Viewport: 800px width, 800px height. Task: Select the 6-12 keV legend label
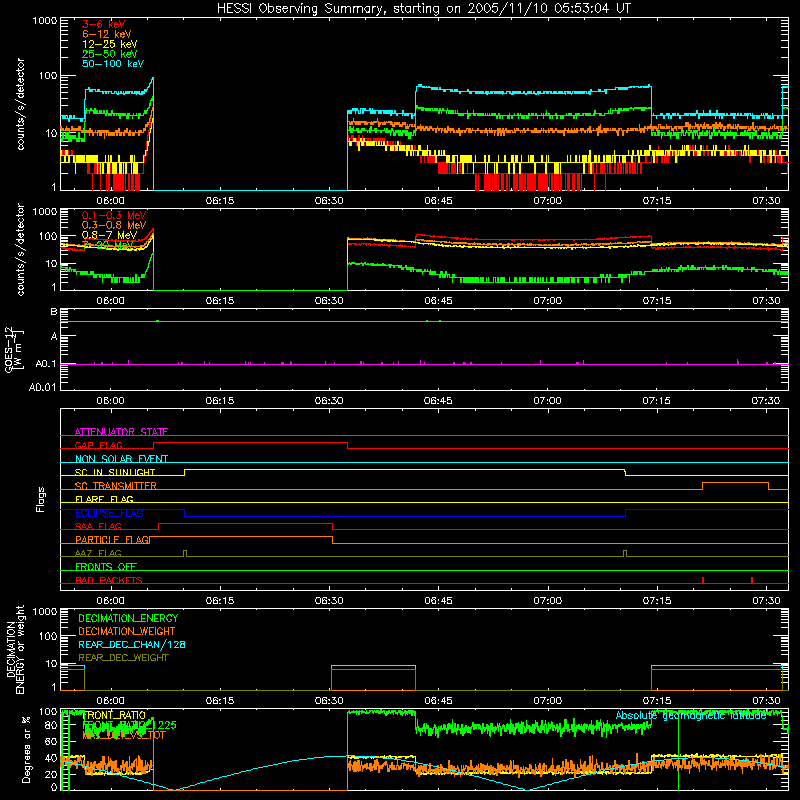click(107, 34)
